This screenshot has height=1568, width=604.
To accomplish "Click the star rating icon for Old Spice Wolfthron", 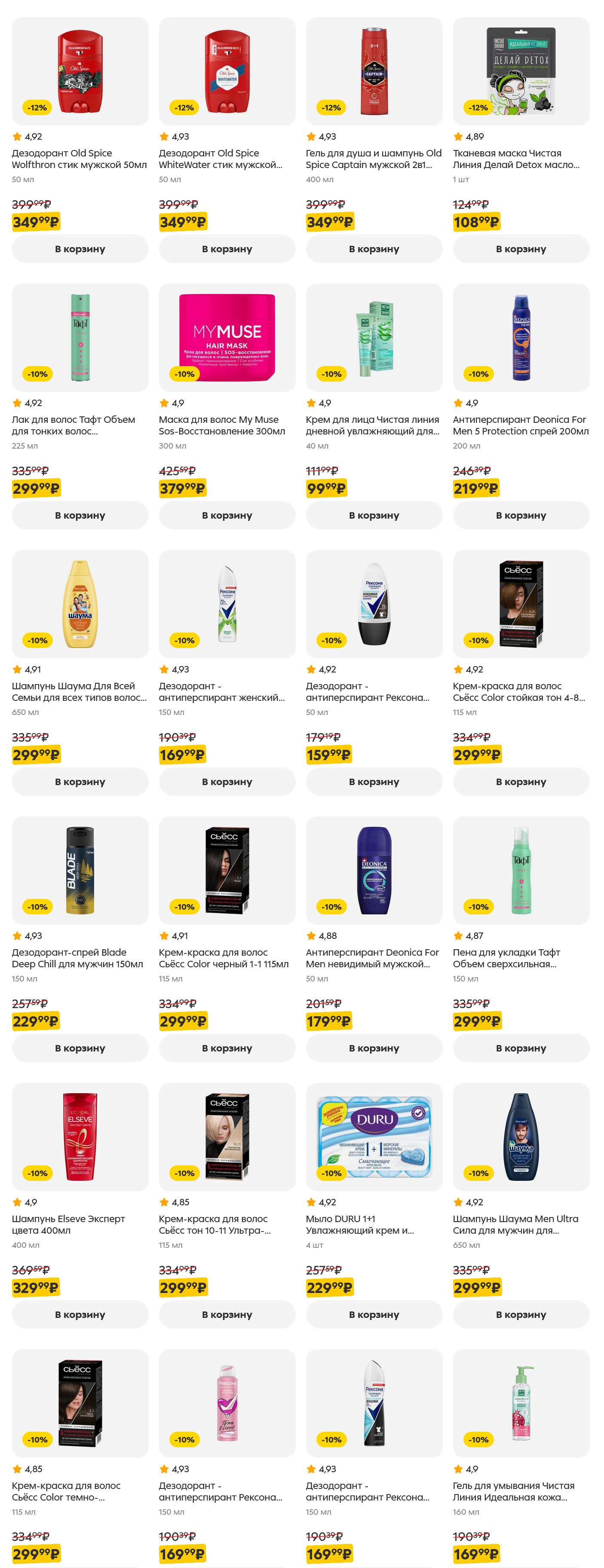I will pyautogui.click(x=17, y=137).
